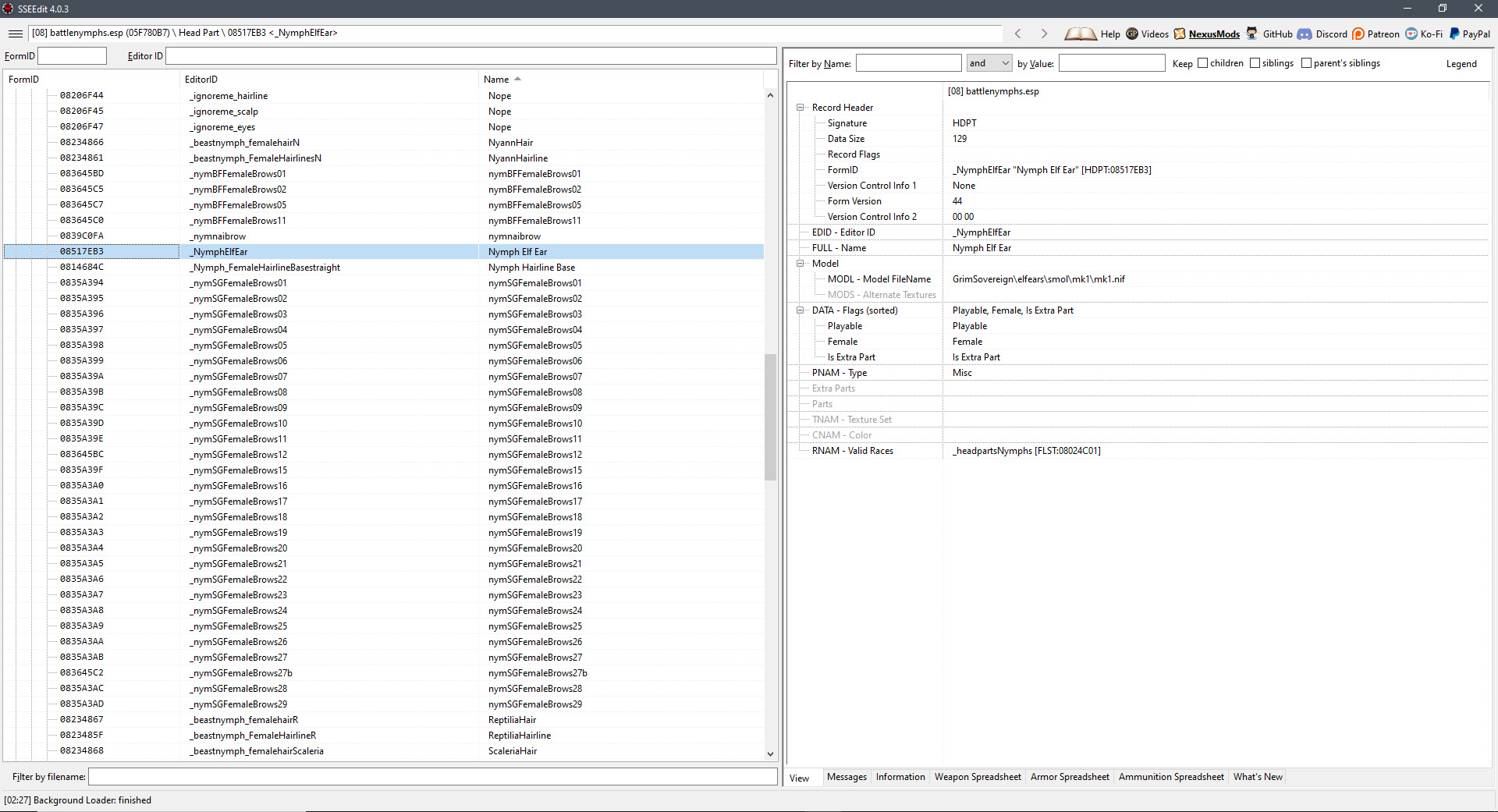Click the Filter by filename input field
The height and width of the screenshot is (812, 1498).
coord(433,777)
